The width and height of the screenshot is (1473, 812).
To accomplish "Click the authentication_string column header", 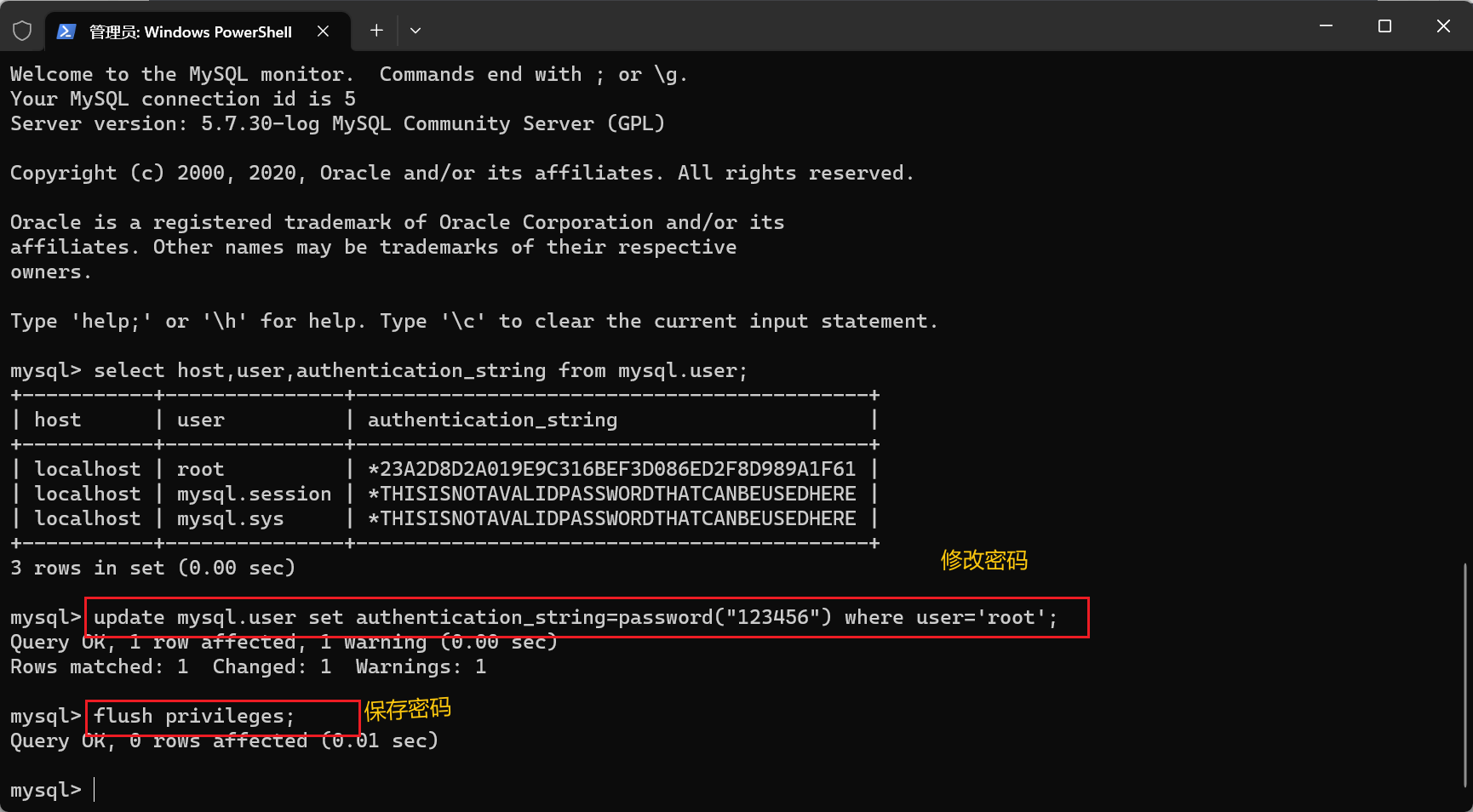I will [491, 419].
